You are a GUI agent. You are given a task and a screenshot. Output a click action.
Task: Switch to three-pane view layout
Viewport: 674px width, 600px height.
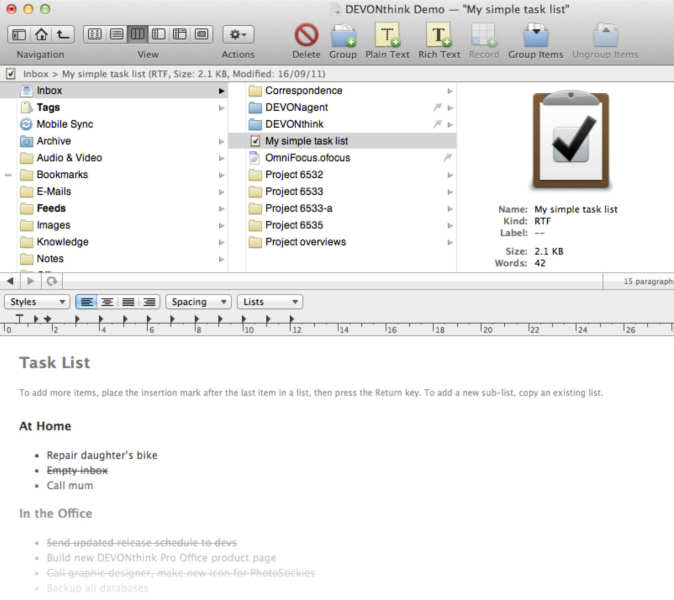180,34
